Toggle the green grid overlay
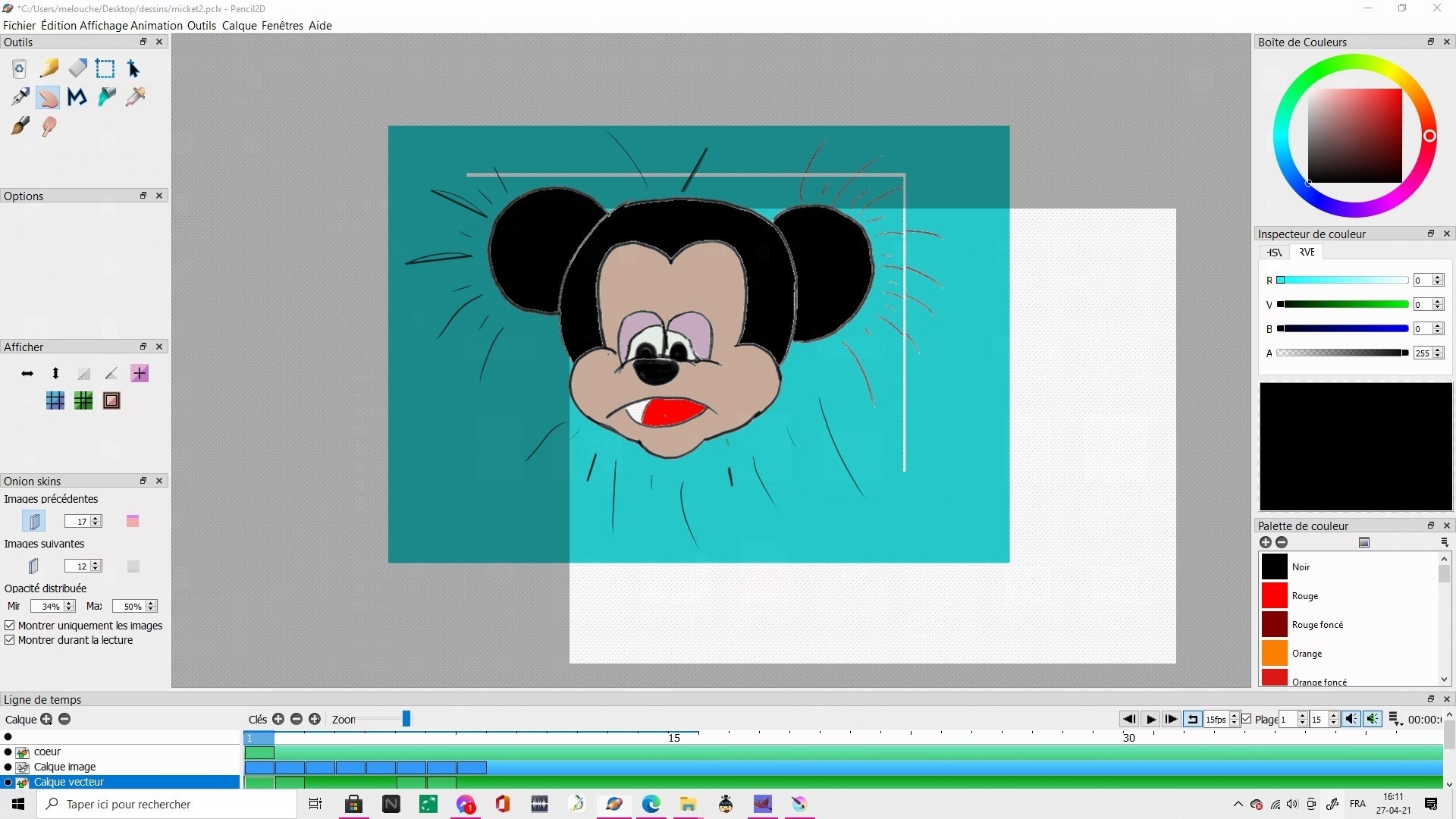Screen dimensions: 1456x819 pyautogui.click(x=83, y=400)
